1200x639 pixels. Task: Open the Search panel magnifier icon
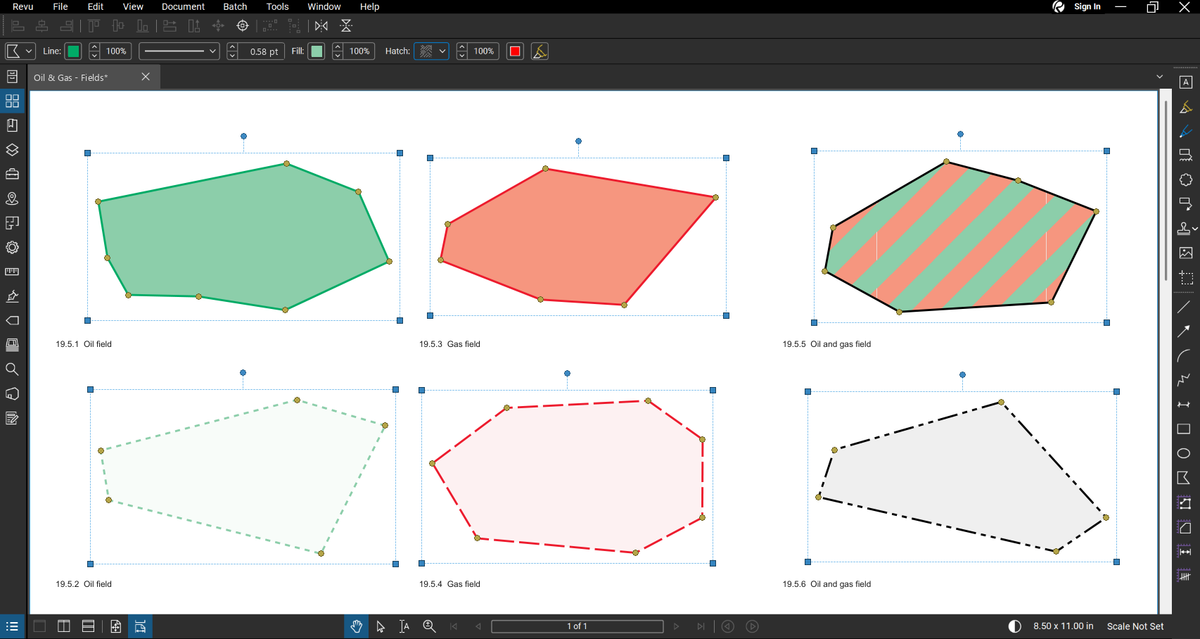tap(12, 369)
